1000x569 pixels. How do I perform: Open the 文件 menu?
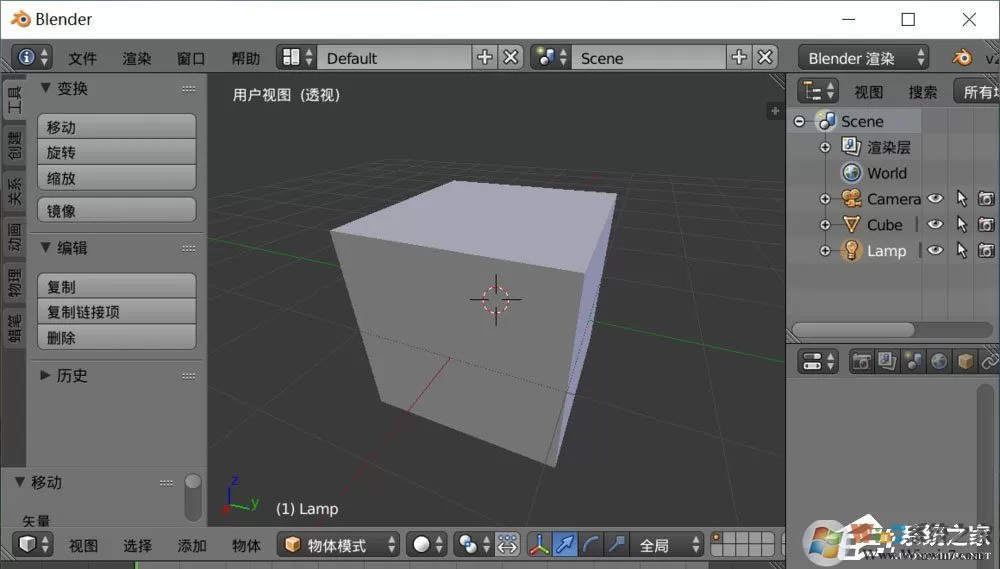pyautogui.click(x=83, y=59)
